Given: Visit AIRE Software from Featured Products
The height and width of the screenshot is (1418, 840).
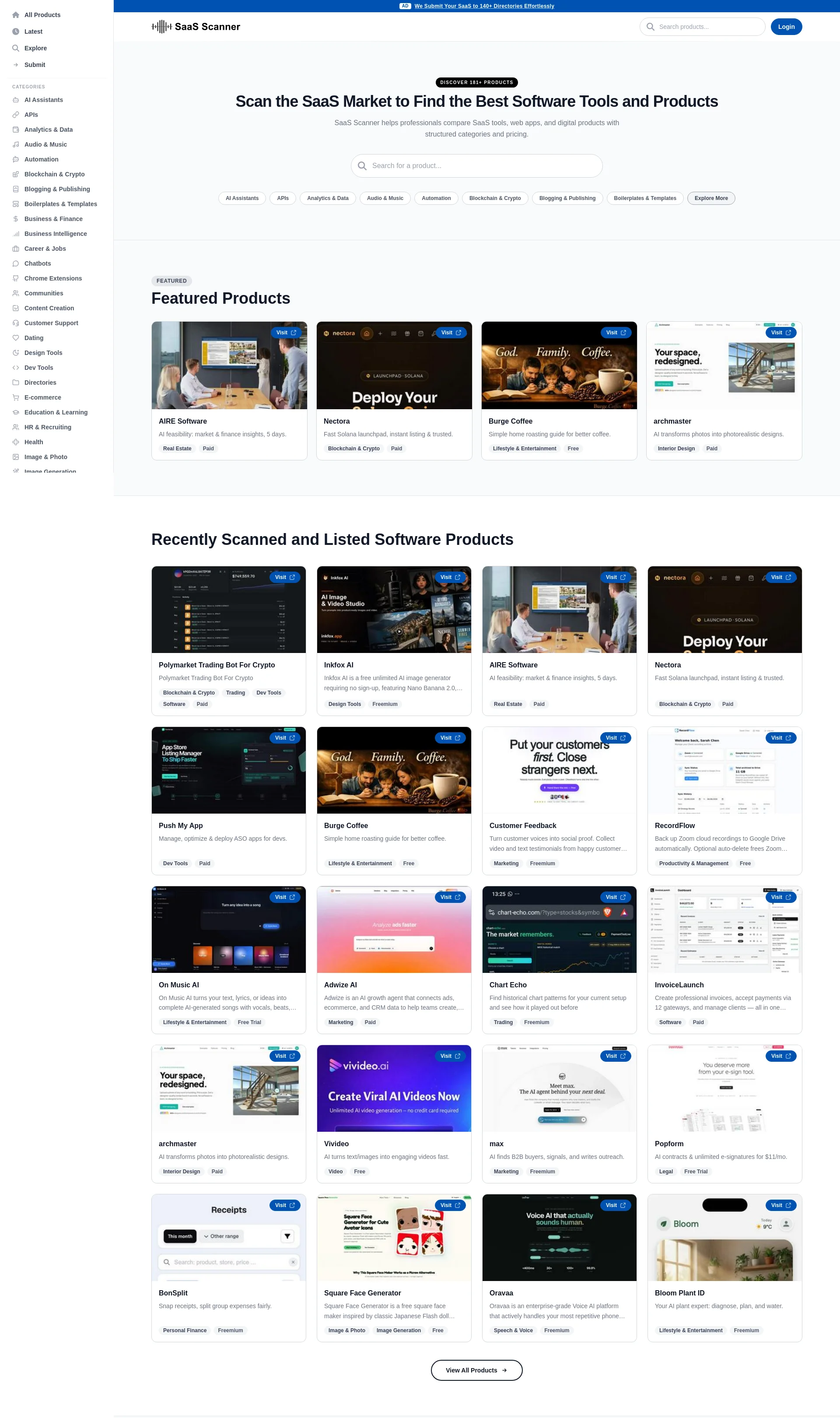Looking at the screenshot, I should 287,333.
